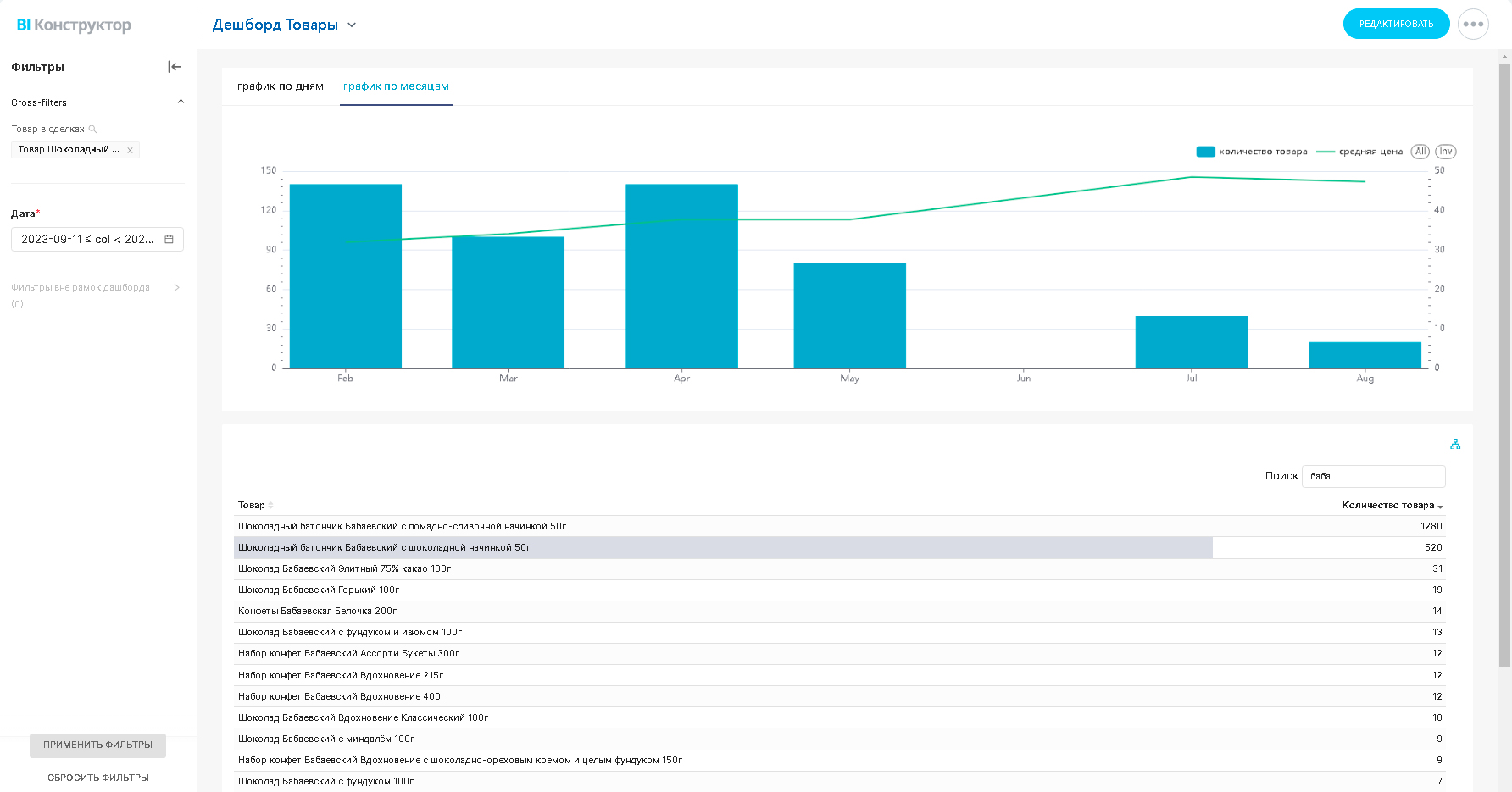Collapse the Cross-filters section

[x=181, y=102]
